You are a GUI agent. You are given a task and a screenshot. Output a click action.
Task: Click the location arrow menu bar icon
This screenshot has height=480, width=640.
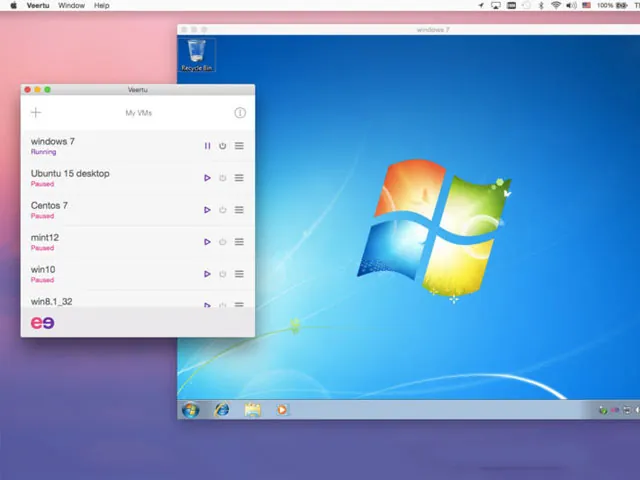(x=481, y=5)
